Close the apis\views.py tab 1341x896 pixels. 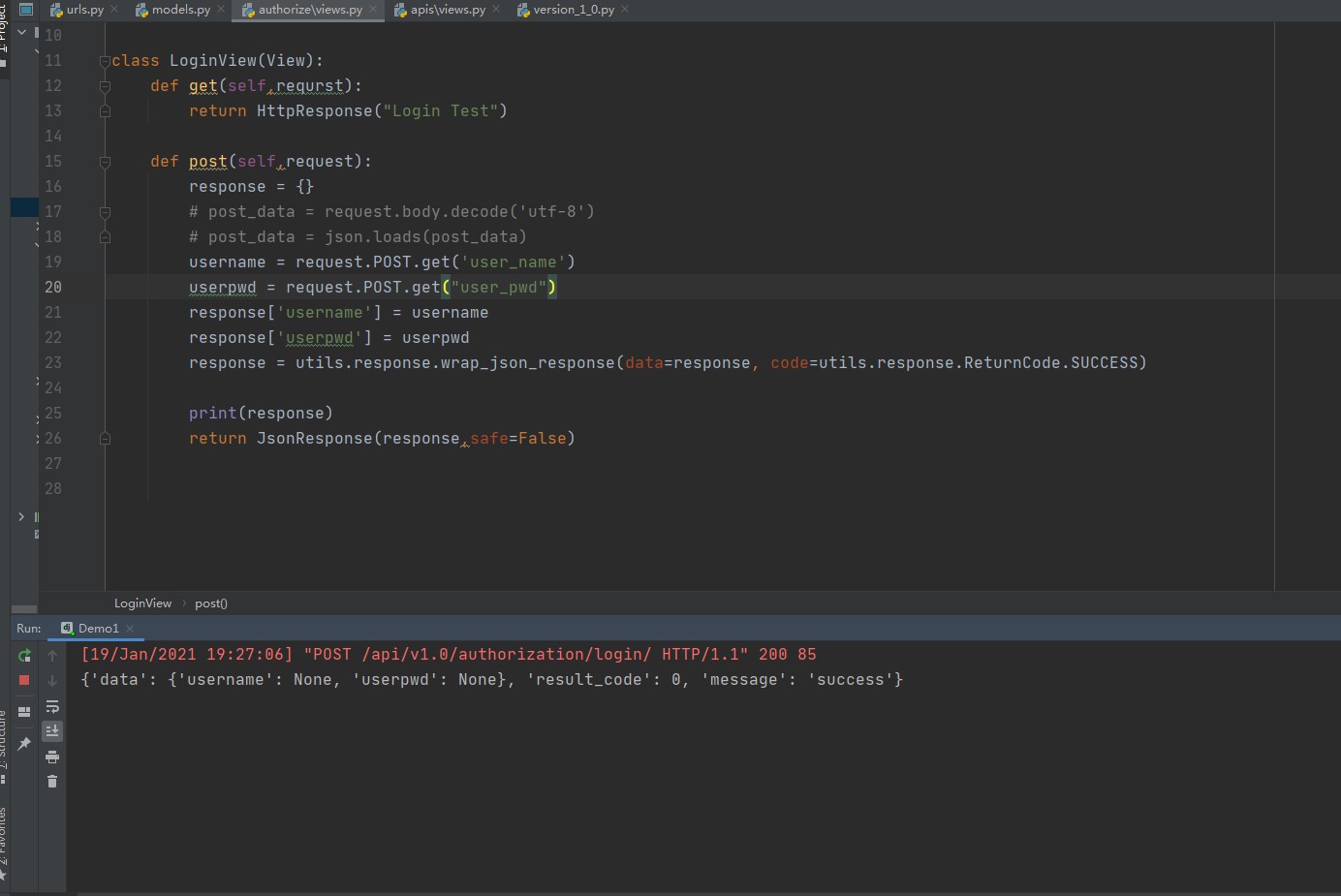[496, 10]
